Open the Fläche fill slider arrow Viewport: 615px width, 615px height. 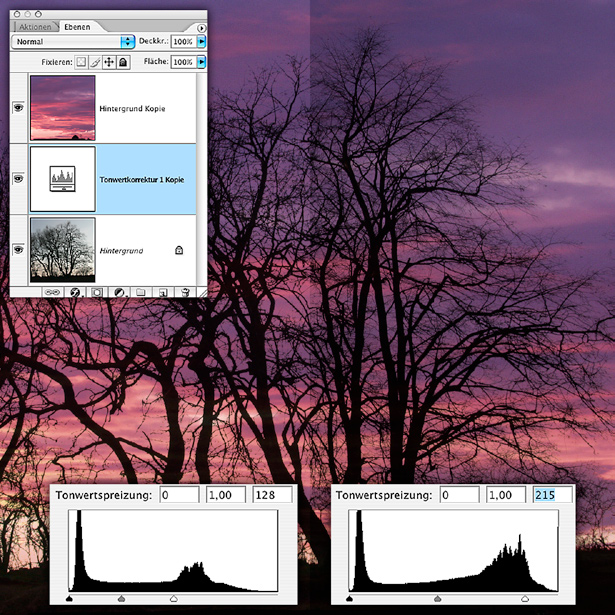pyautogui.click(x=201, y=62)
